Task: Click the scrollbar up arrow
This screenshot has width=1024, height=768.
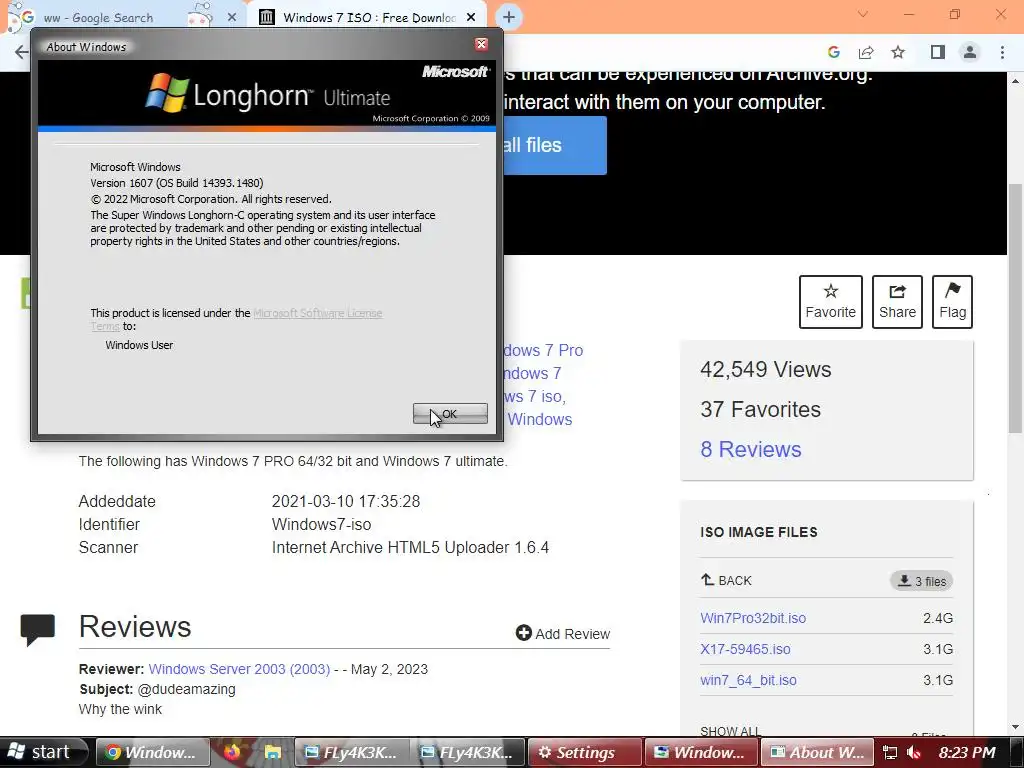Action: point(1015,81)
